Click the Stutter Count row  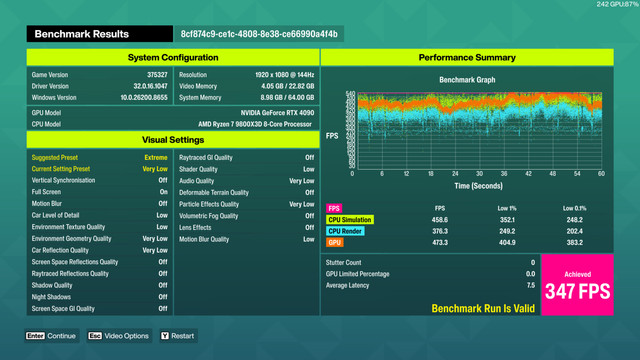coord(430,262)
